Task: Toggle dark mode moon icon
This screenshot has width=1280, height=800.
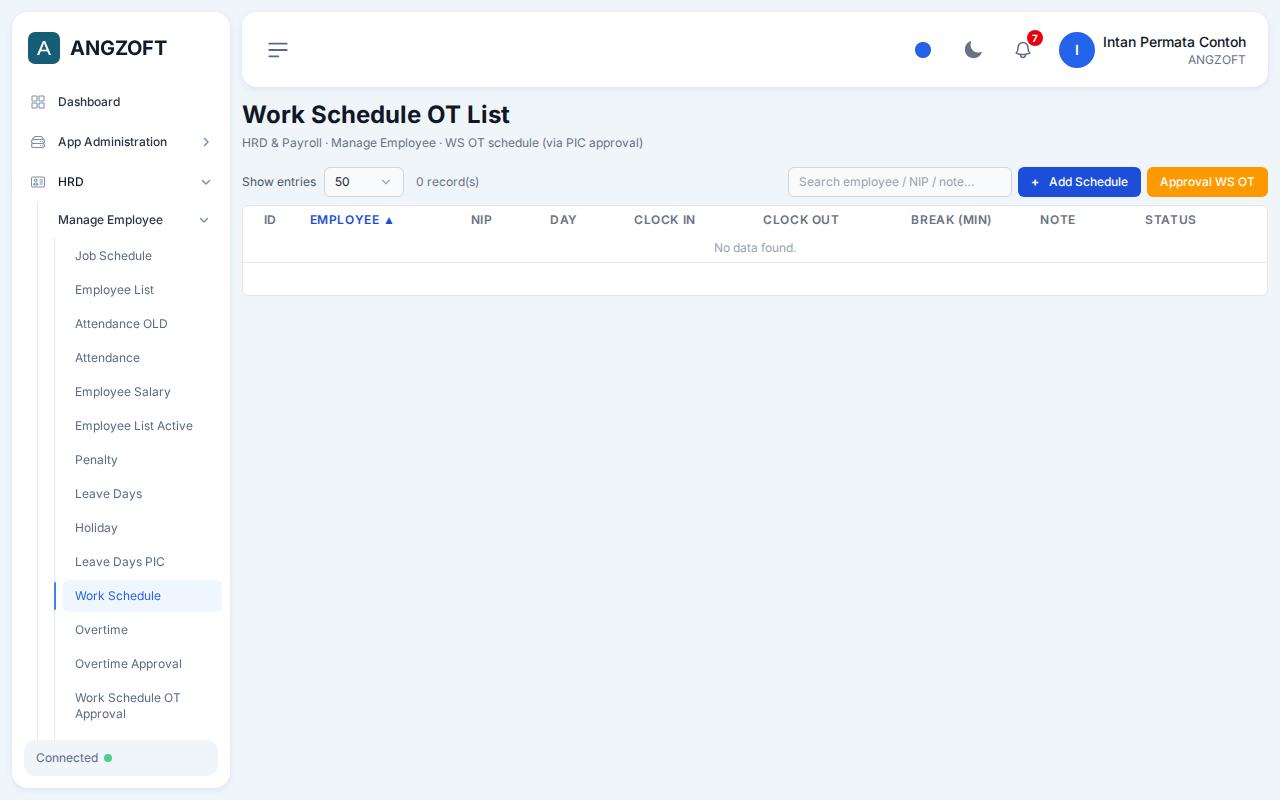Action: [973, 50]
